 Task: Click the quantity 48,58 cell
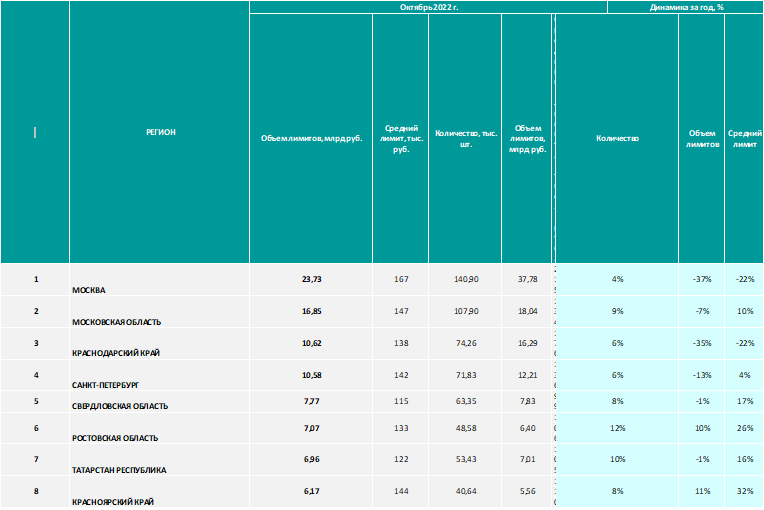tap(465, 428)
